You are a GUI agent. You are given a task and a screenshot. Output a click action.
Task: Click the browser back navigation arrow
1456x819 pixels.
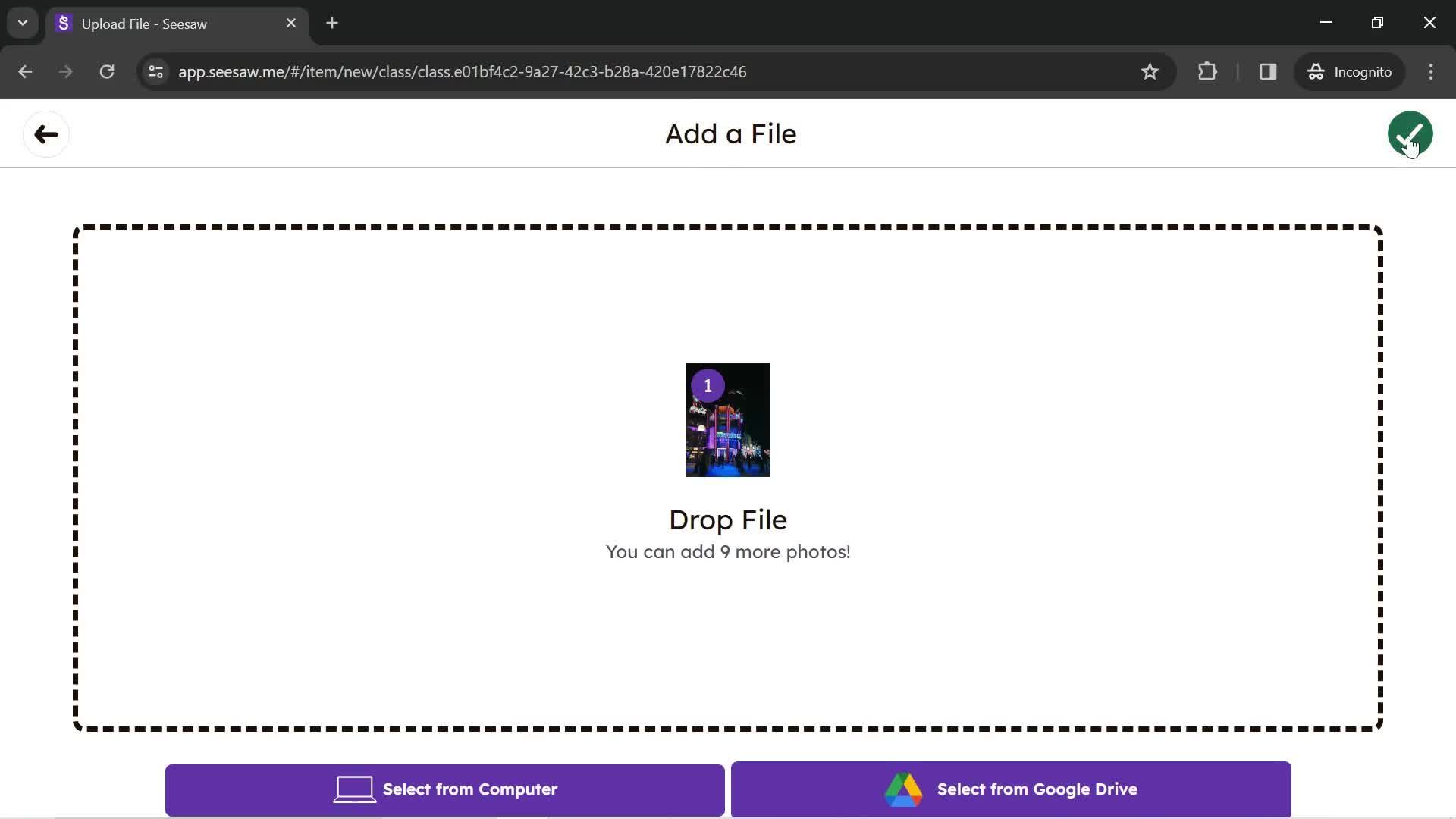click(24, 71)
